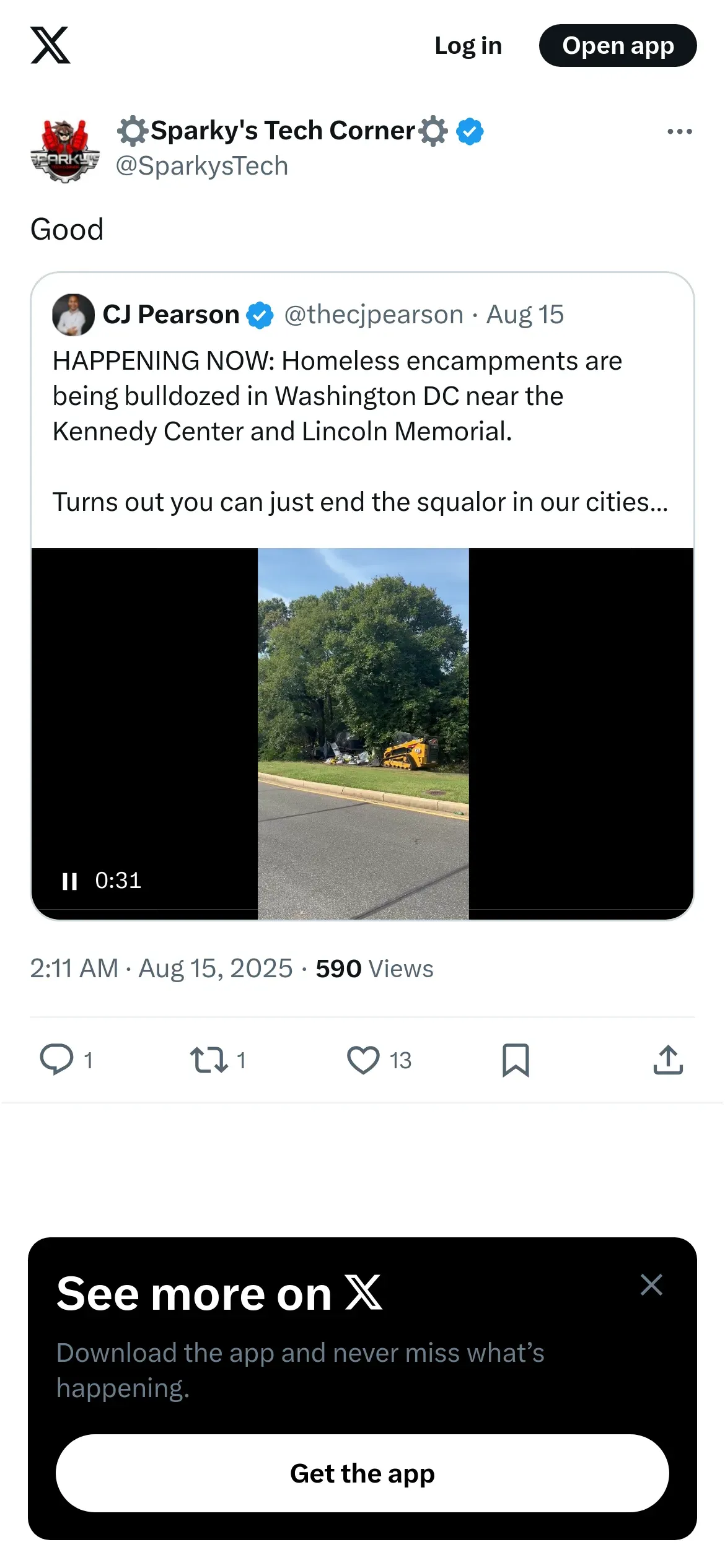Open CJ Pearson's profile picture

(73, 315)
